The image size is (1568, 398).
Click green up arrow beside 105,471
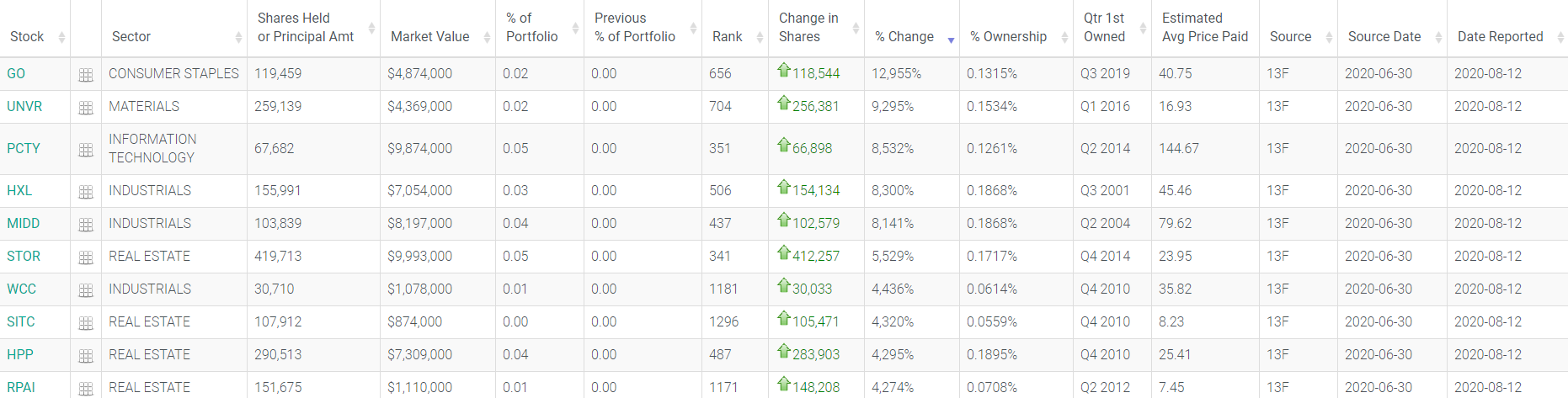click(x=784, y=318)
